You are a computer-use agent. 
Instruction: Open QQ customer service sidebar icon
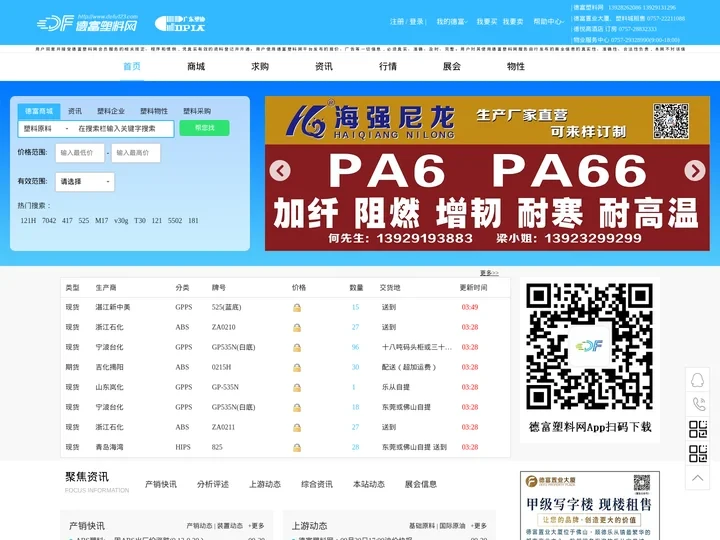(x=698, y=380)
